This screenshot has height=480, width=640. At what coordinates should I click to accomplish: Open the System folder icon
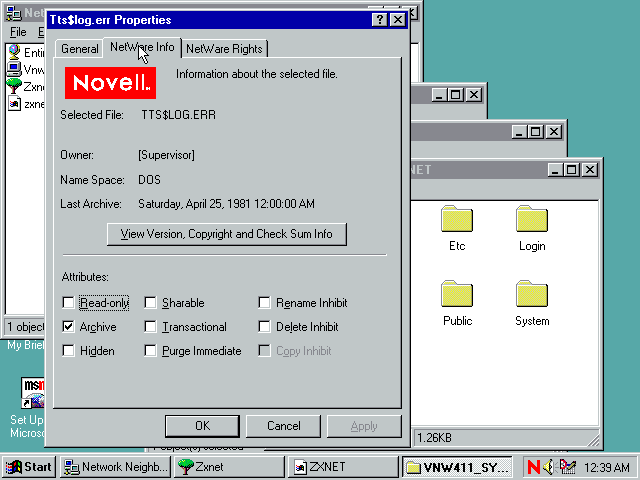(x=532, y=294)
